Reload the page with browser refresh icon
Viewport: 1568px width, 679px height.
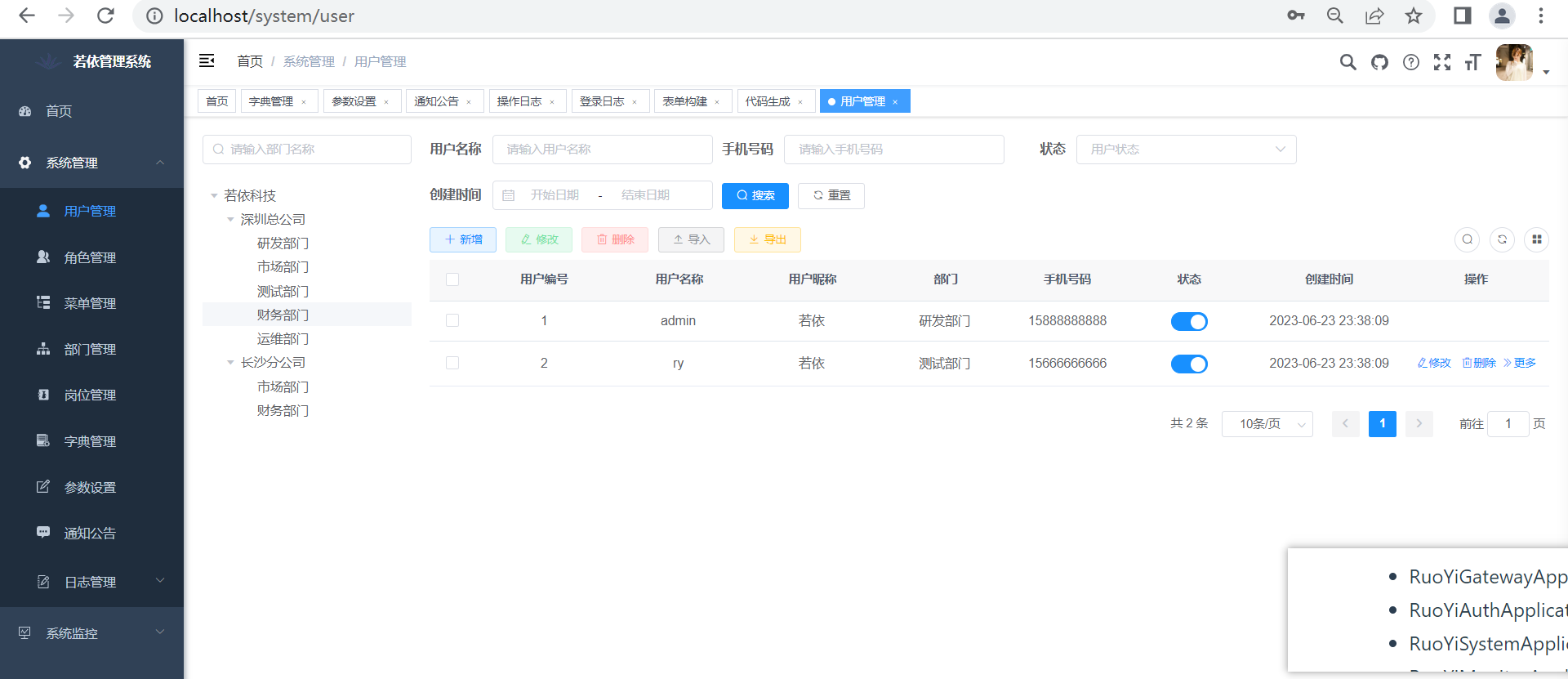click(105, 16)
